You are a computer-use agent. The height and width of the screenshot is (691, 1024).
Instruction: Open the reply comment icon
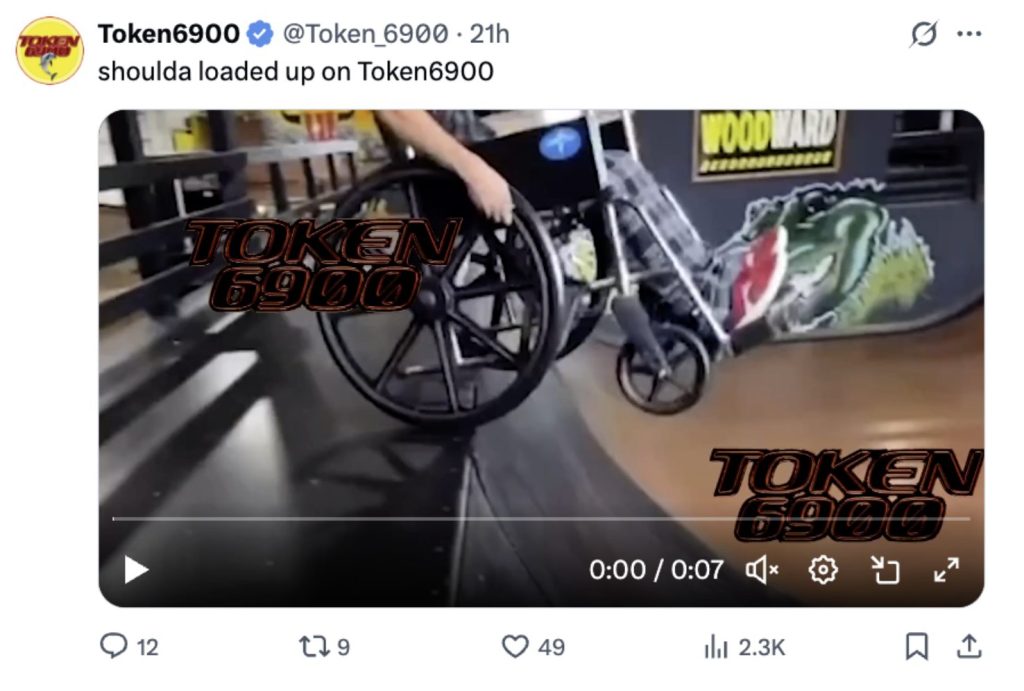114,646
